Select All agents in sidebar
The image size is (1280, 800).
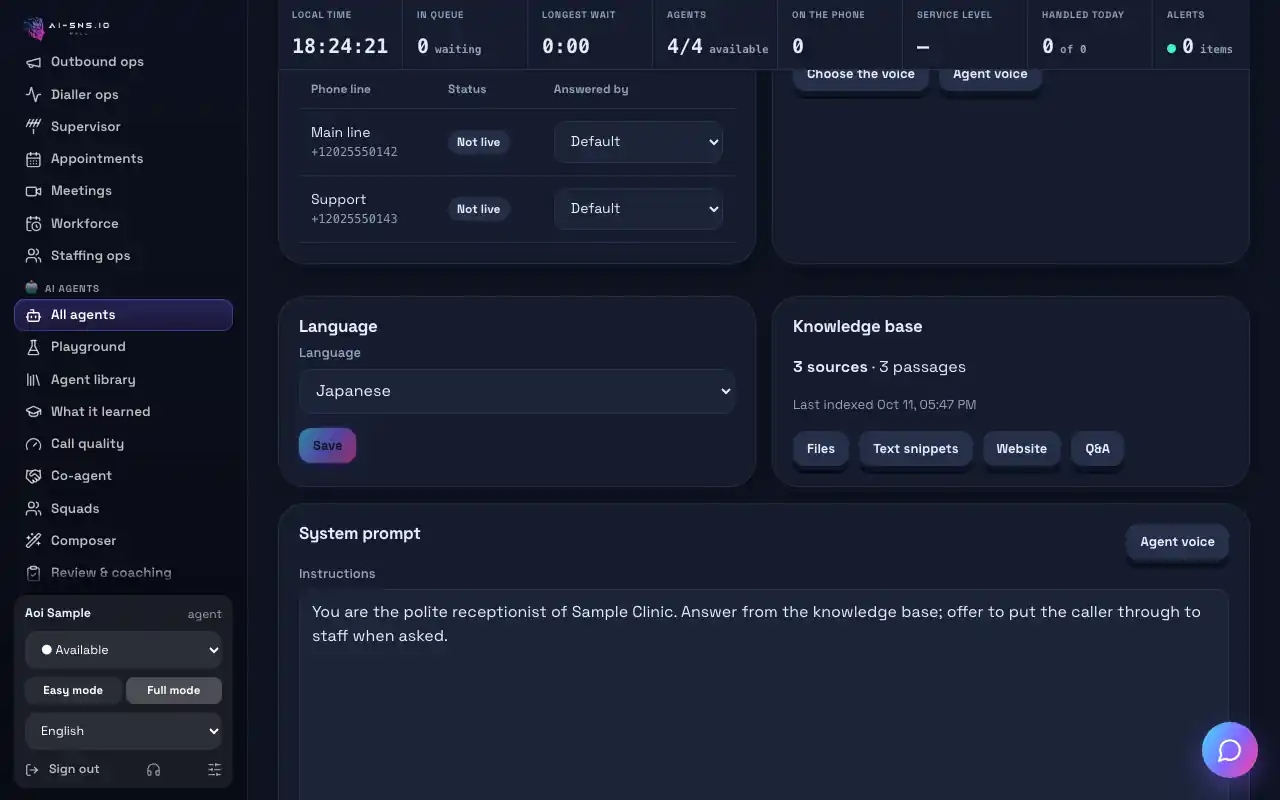coord(123,315)
